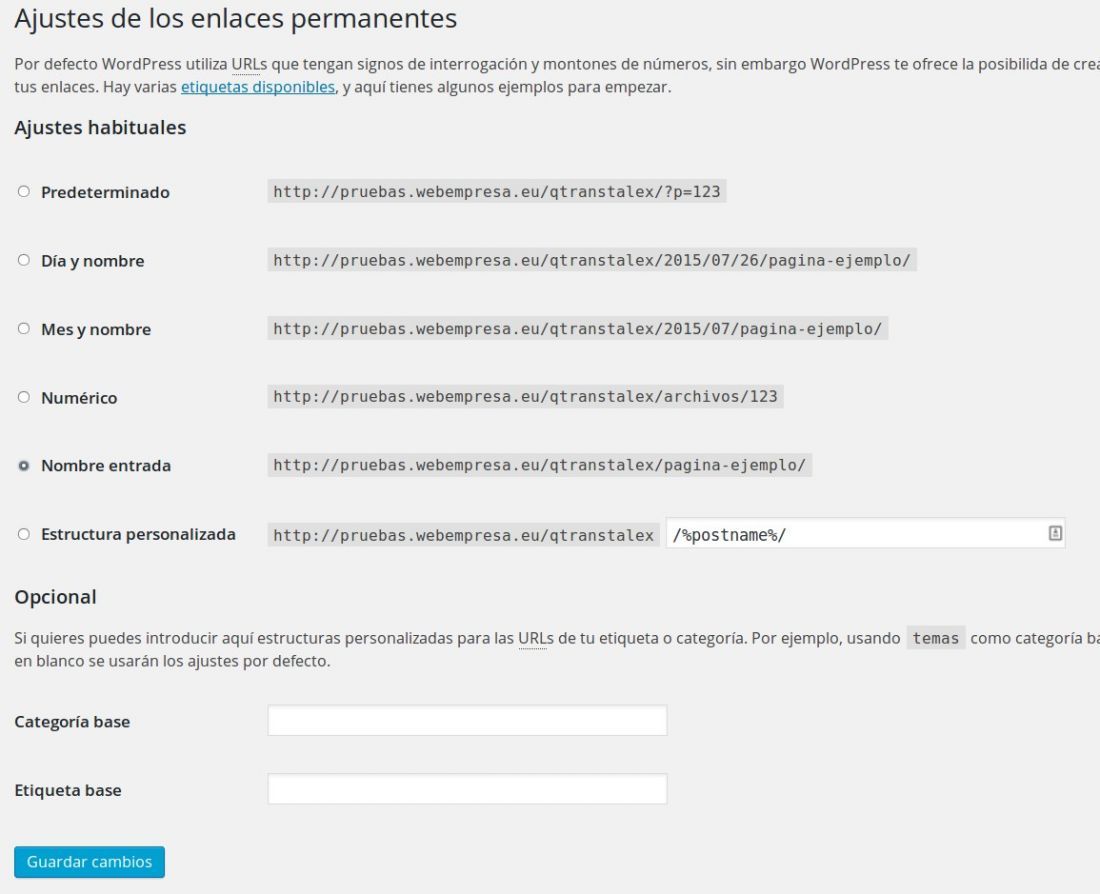The height and width of the screenshot is (894, 1100).
Task: Select the Día y nombre option
Action: coord(24,260)
